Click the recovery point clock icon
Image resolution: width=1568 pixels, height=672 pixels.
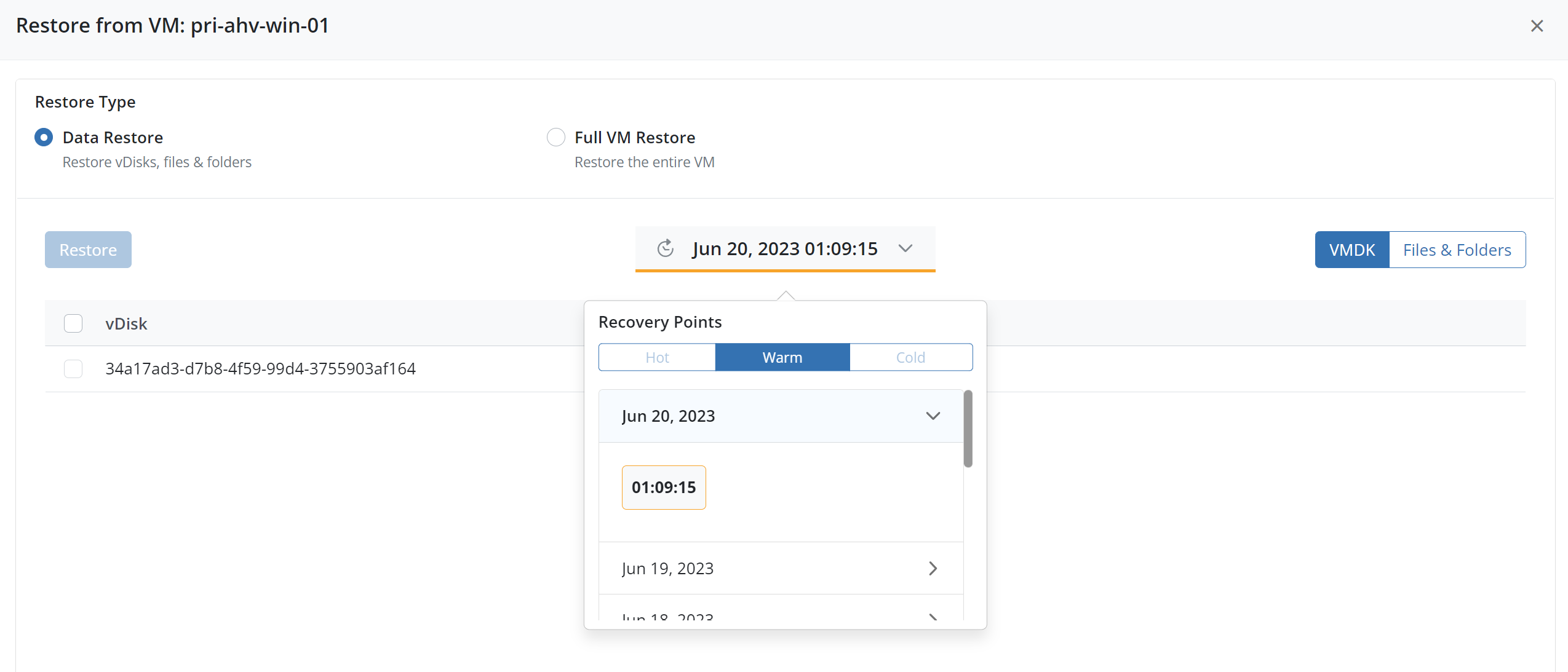(665, 249)
